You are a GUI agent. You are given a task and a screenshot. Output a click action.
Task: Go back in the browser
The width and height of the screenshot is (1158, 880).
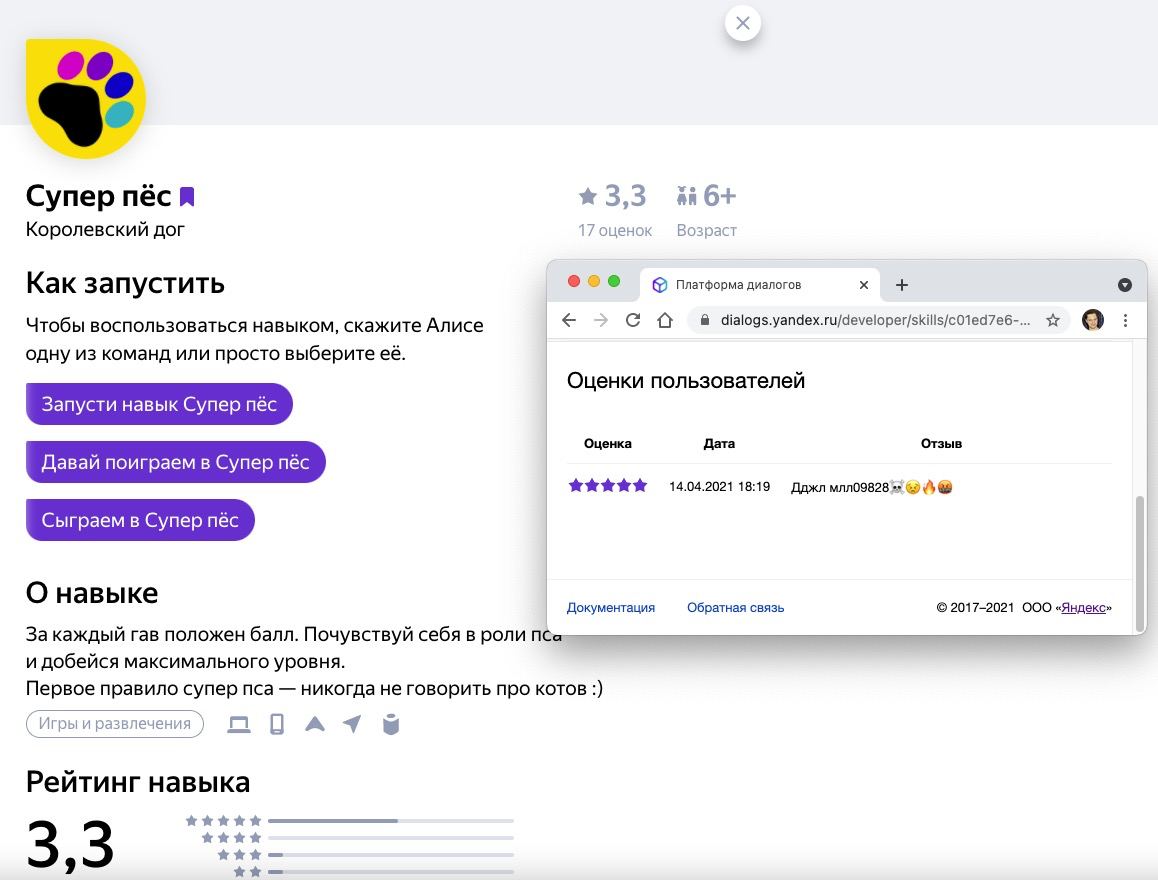(569, 320)
